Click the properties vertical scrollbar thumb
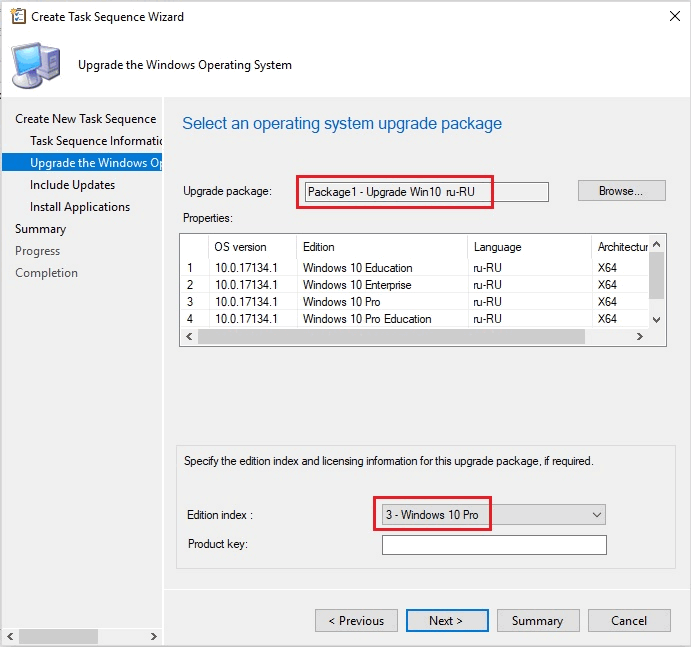The width and height of the screenshot is (691, 647). tap(656, 276)
